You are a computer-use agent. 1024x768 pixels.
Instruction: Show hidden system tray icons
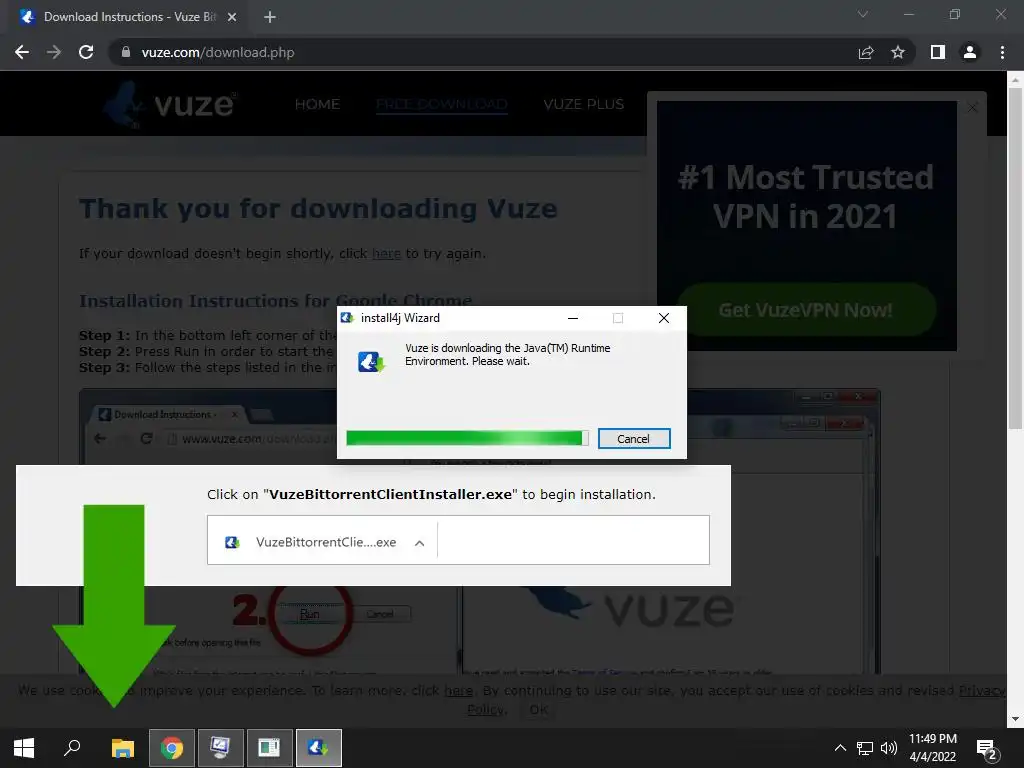pos(840,748)
